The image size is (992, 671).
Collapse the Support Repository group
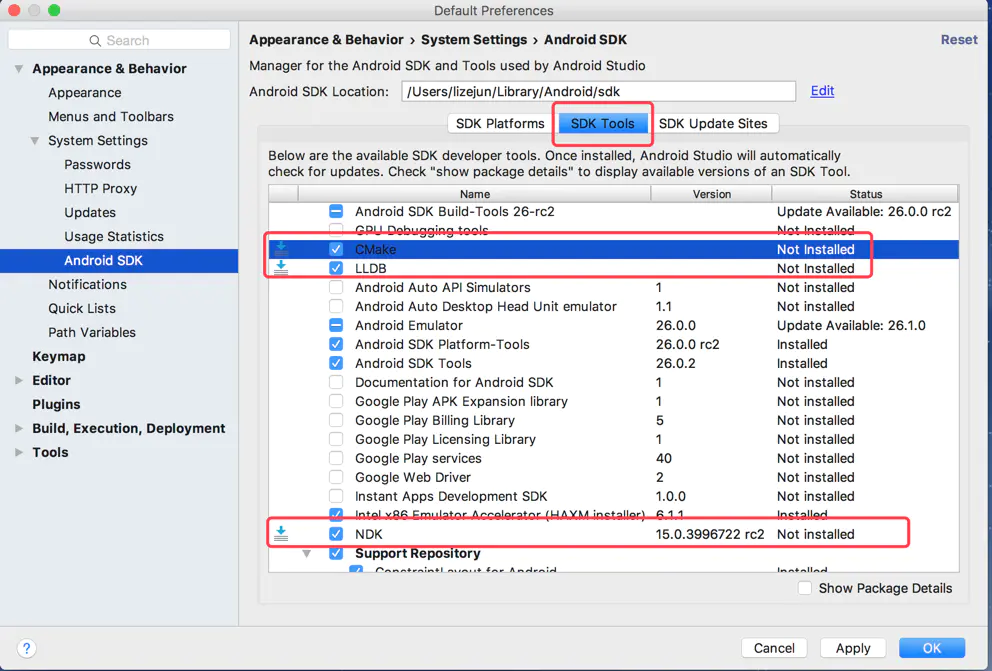click(307, 553)
